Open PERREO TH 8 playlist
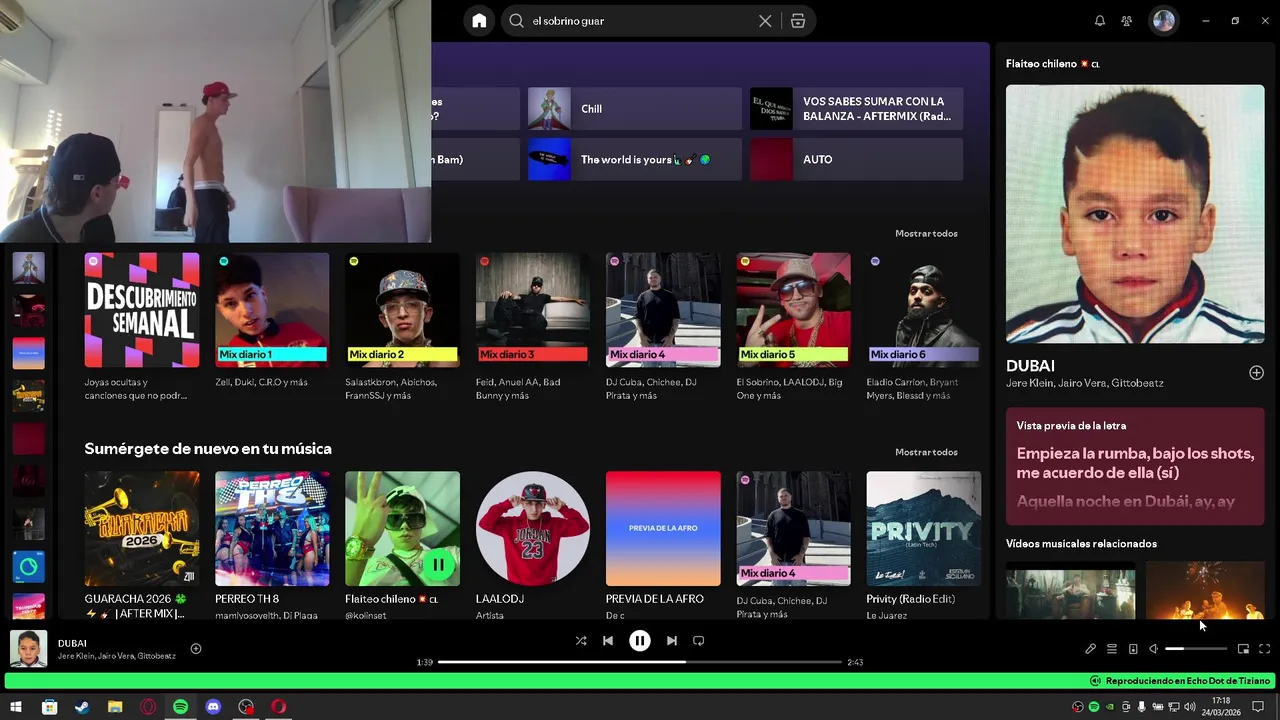 coord(272,529)
